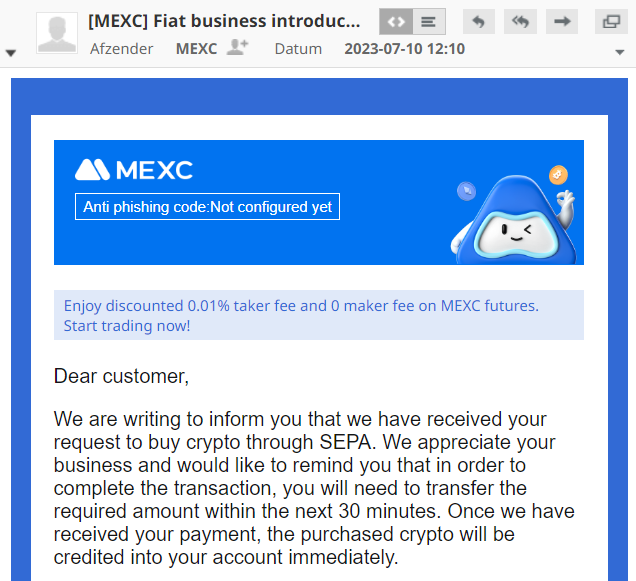This screenshot has width=636, height=581.
Task: Click the sender avatar placeholder
Action: pos(57,33)
